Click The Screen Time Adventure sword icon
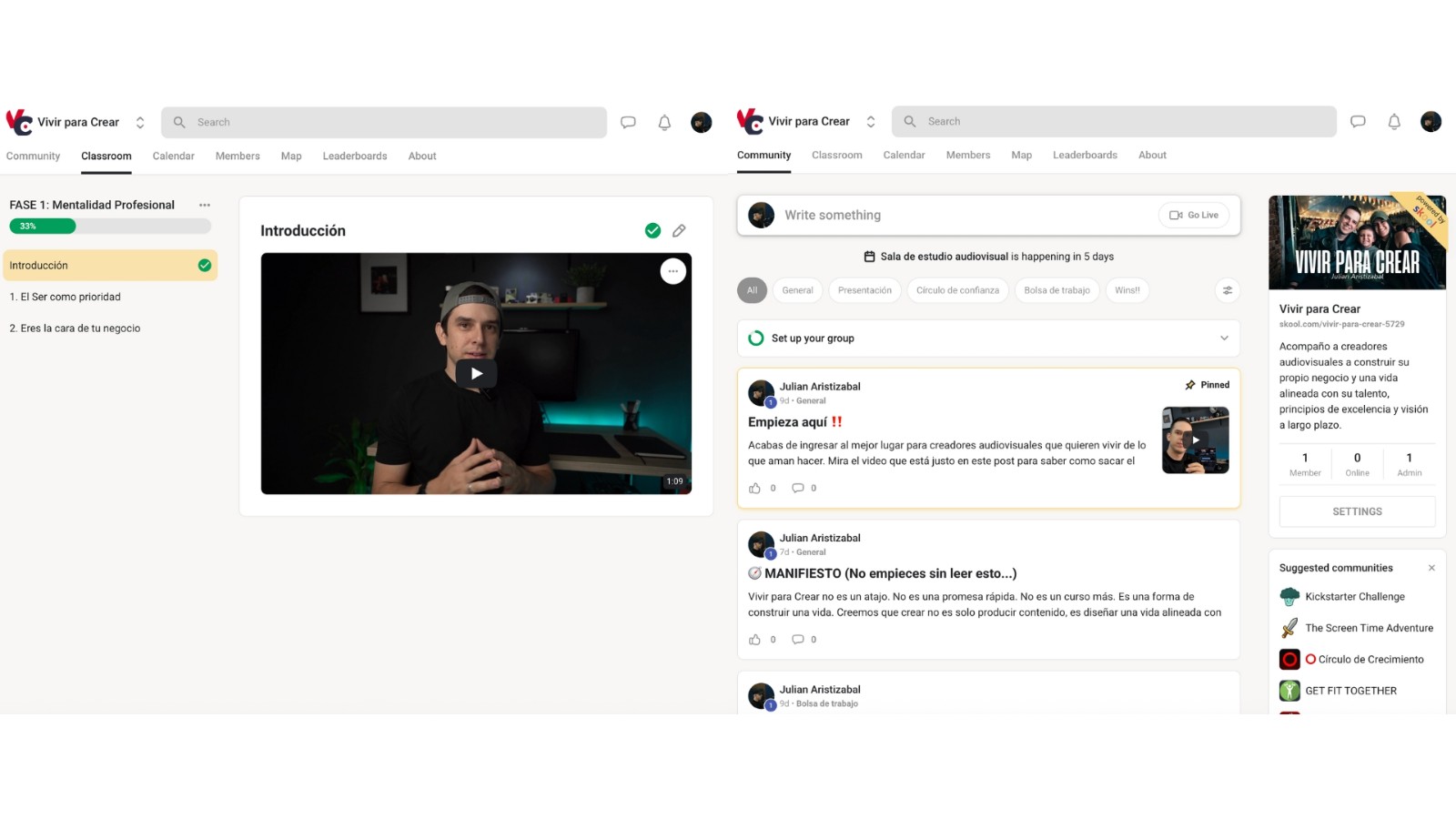This screenshot has width=1456, height=819. tap(1289, 628)
